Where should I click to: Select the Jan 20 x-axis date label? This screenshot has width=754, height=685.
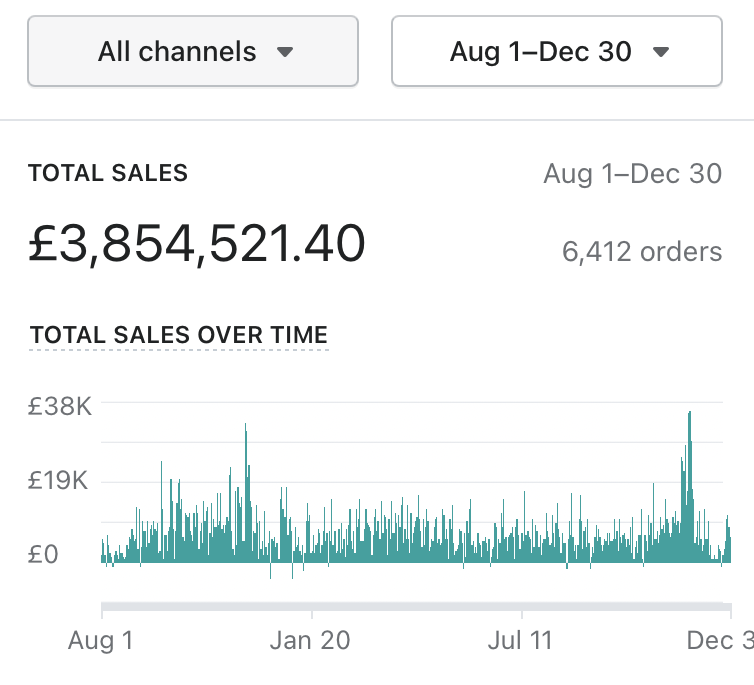pyautogui.click(x=310, y=640)
